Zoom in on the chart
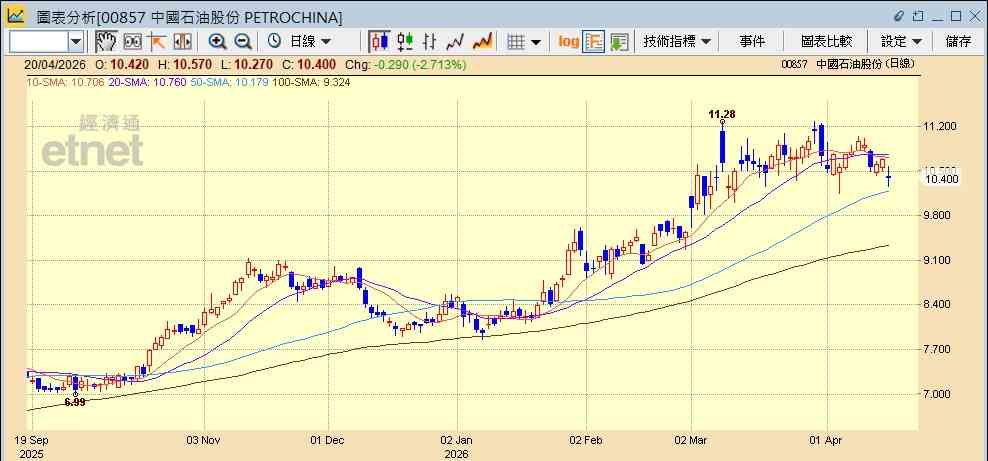The height and width of the screenshot is (461, 988). tap(217, 42)
